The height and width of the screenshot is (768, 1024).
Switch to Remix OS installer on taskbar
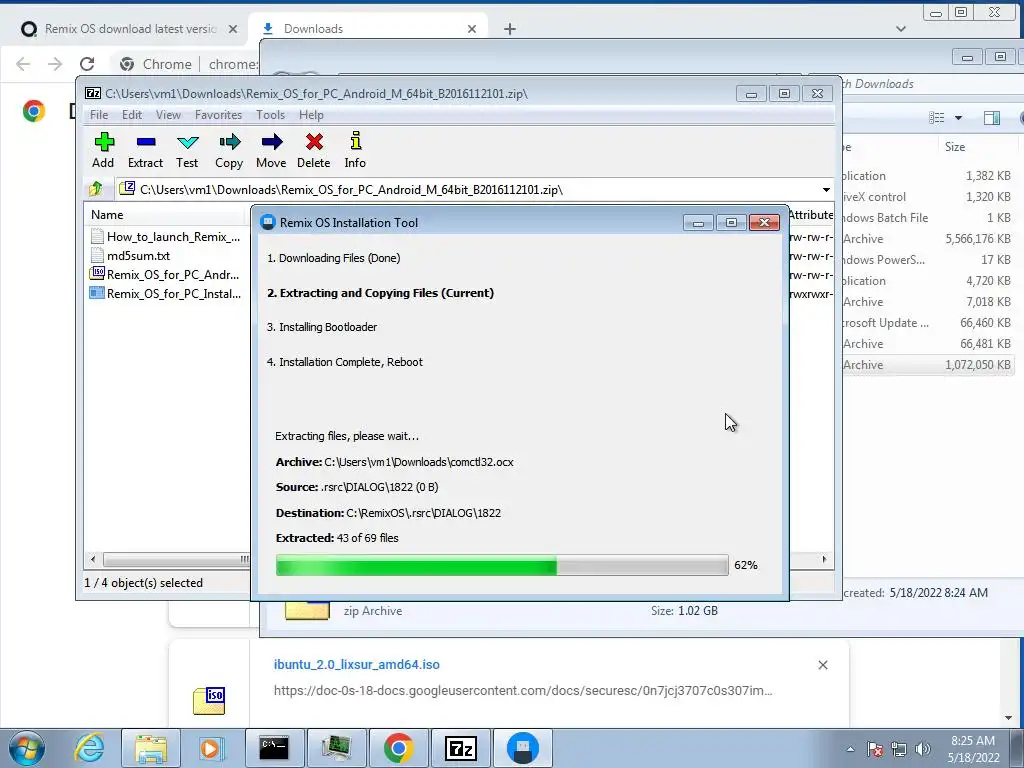[522, 748]
